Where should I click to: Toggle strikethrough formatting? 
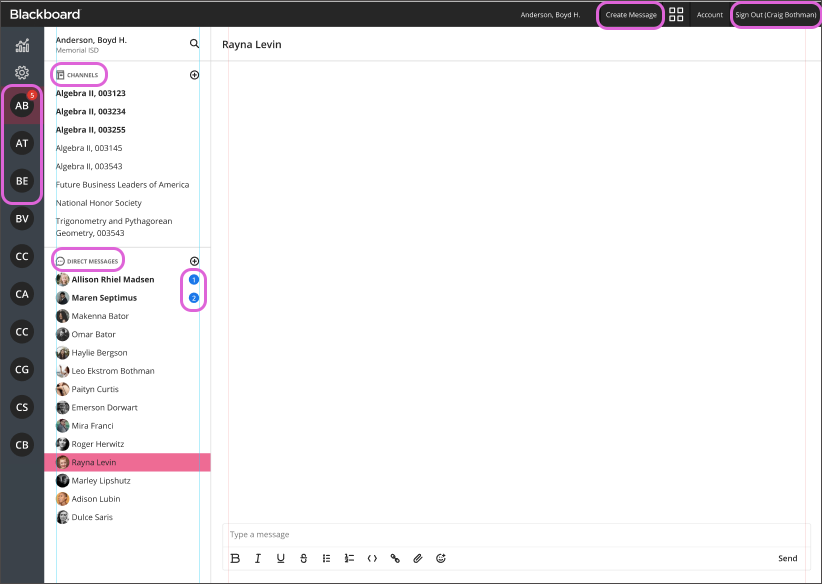304,558
